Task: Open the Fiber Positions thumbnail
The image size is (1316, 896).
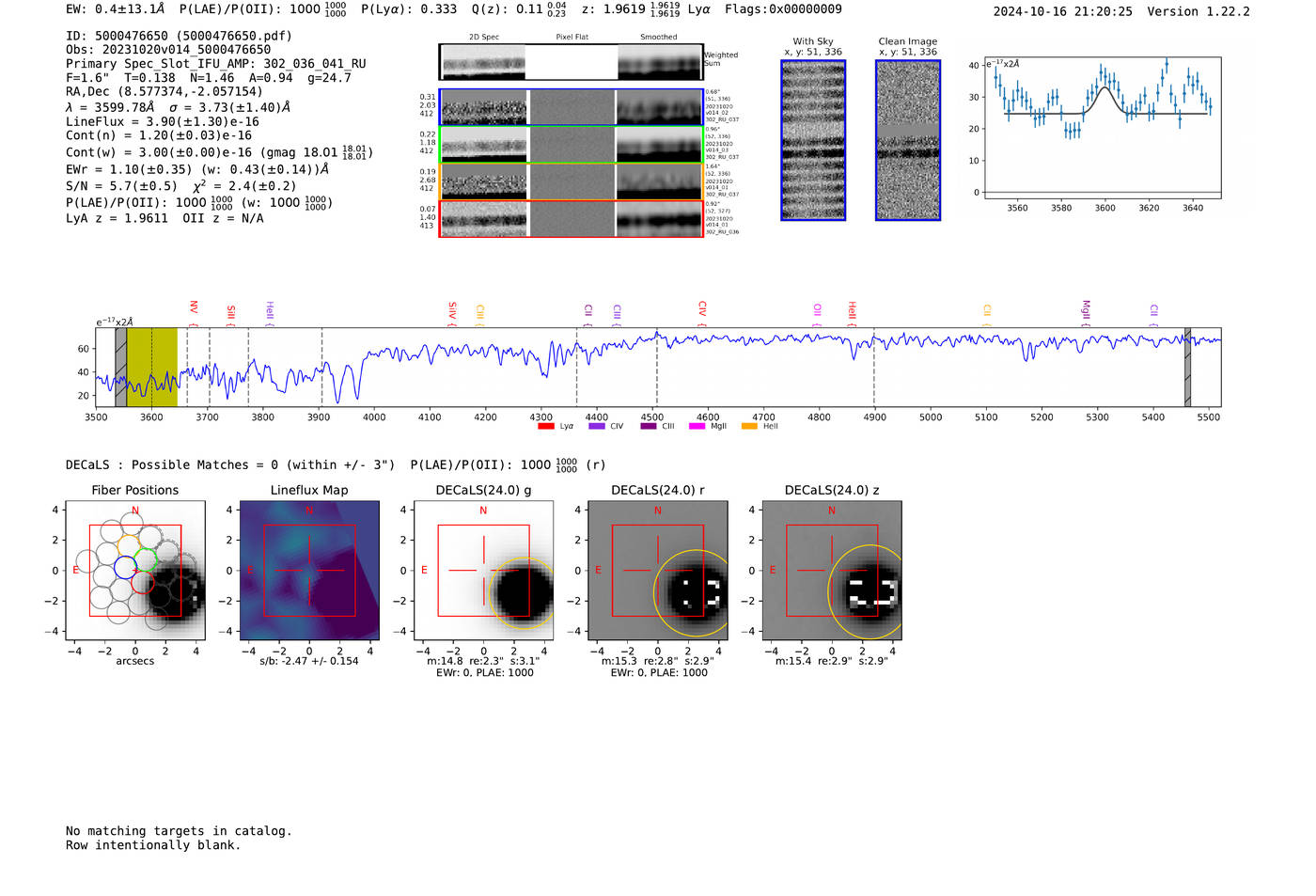Action: point(135,571)
